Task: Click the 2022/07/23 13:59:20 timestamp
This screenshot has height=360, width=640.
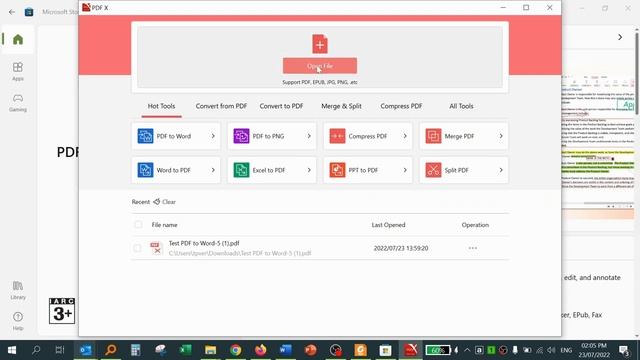Action: coord(401,248)
